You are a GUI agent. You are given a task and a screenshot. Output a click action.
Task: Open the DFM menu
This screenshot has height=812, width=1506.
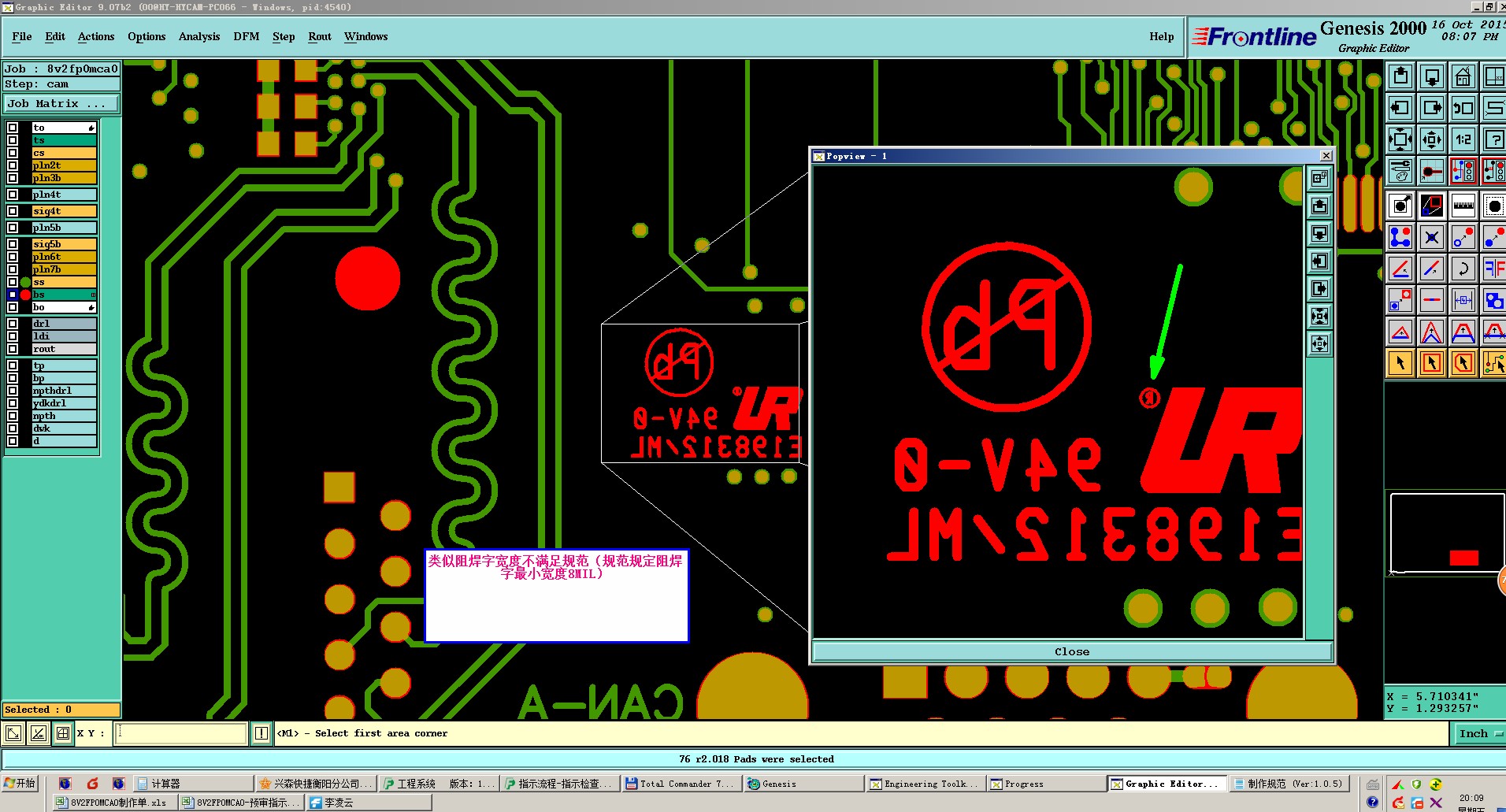click(x=247, y=37)
